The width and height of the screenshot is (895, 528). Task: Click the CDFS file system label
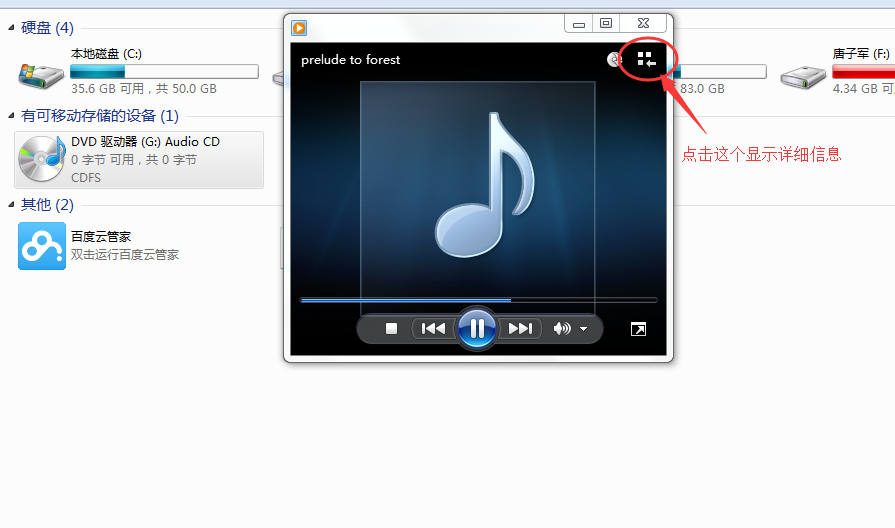pos(86,178)
